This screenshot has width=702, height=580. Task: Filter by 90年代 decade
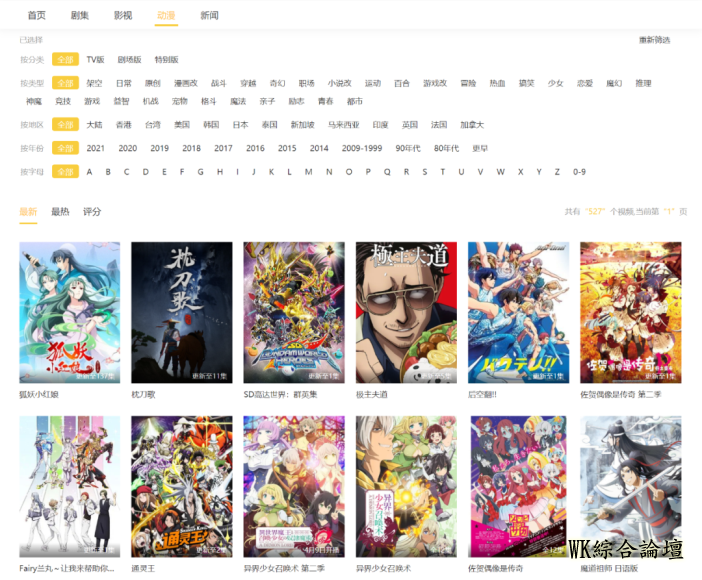pyautogui.click(x=408, y=148)
